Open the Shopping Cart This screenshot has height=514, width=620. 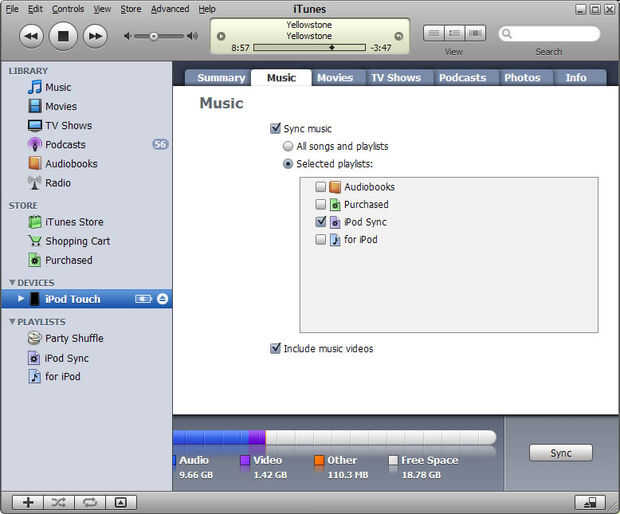78,241
